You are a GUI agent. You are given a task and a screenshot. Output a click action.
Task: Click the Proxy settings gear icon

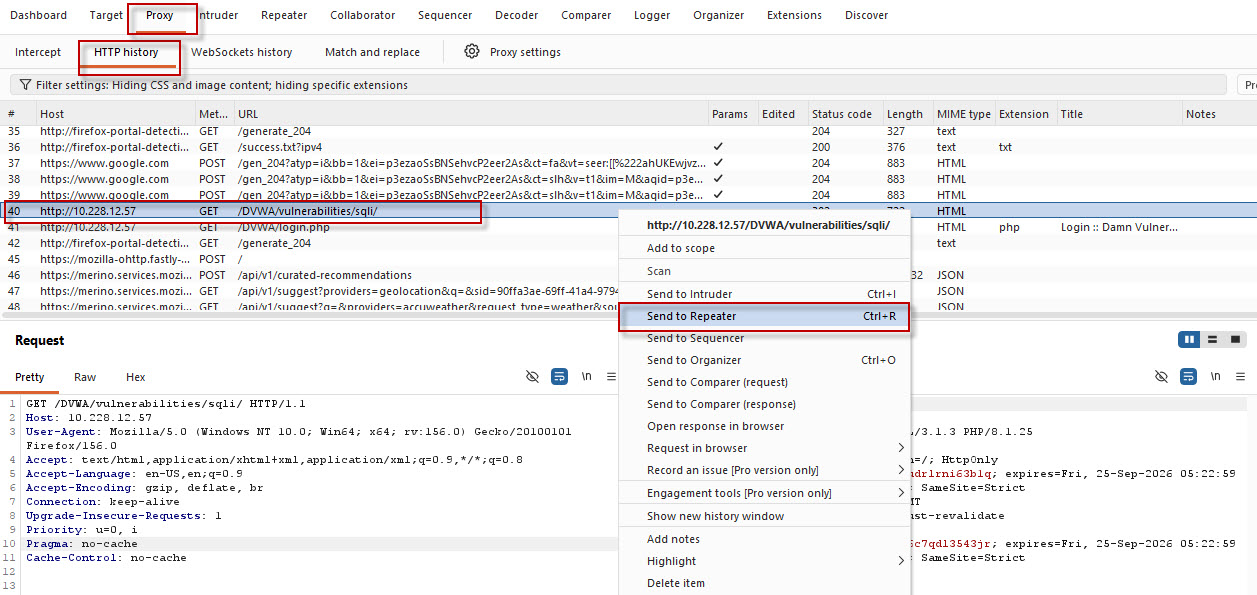472,51
